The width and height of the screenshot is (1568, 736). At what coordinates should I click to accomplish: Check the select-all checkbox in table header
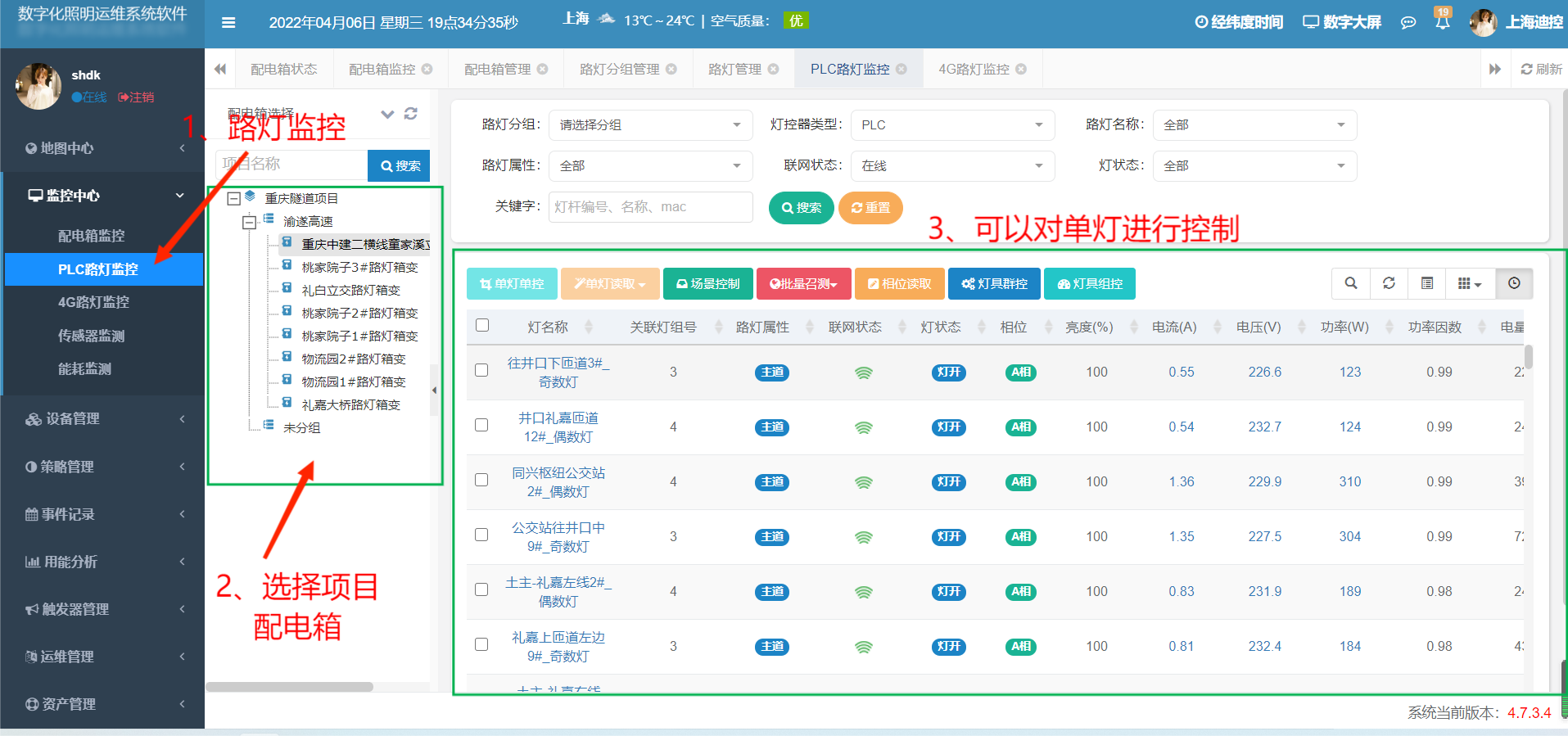482,326
